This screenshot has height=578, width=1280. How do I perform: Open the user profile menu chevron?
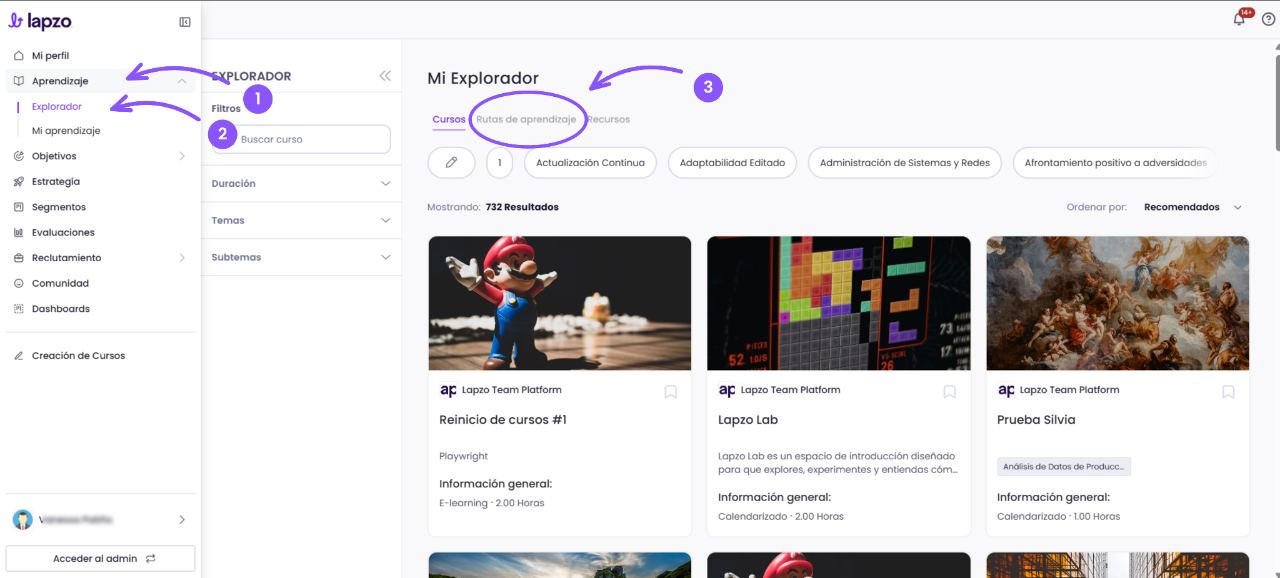[x=182, y=520]
